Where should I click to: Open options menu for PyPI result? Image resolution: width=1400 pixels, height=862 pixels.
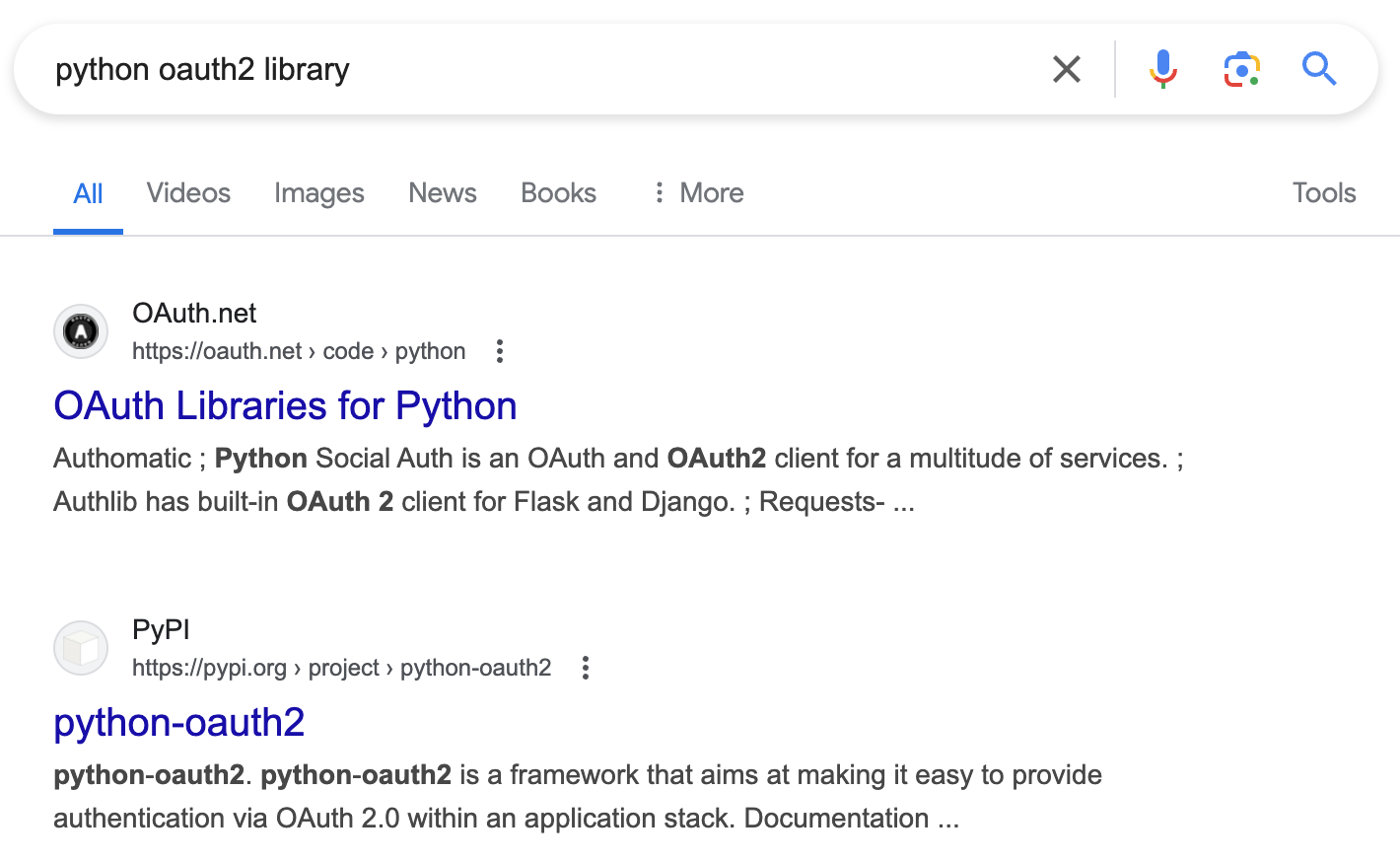586,668
